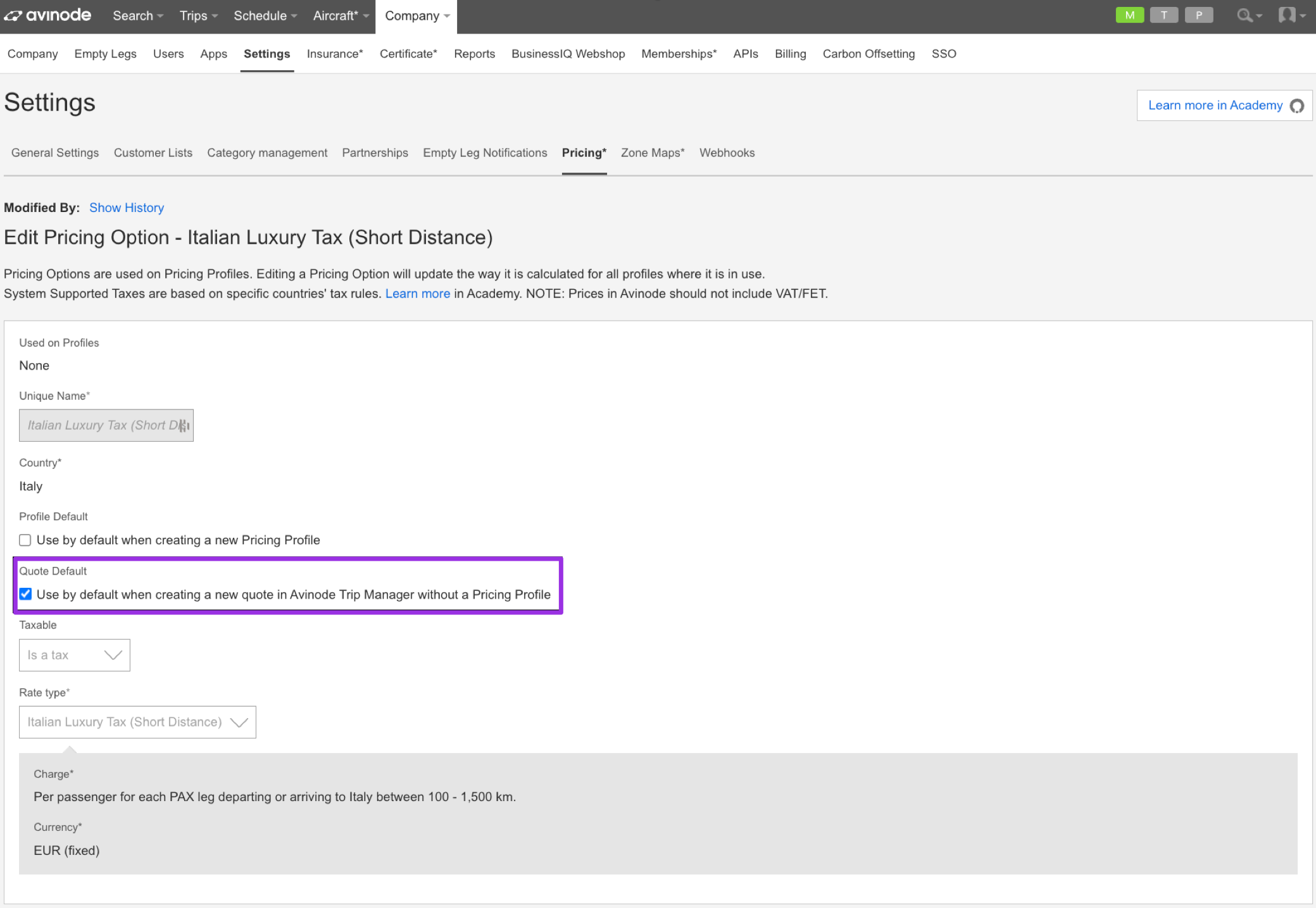Screen dimensions: 1316x908
Task: Expand the Schedule top menu
Action: pyautogui.click(x=265, y=16)
